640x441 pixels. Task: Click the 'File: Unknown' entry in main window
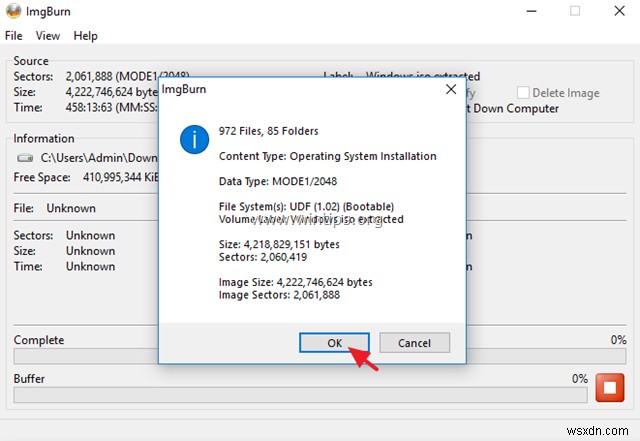click(55, 208)
